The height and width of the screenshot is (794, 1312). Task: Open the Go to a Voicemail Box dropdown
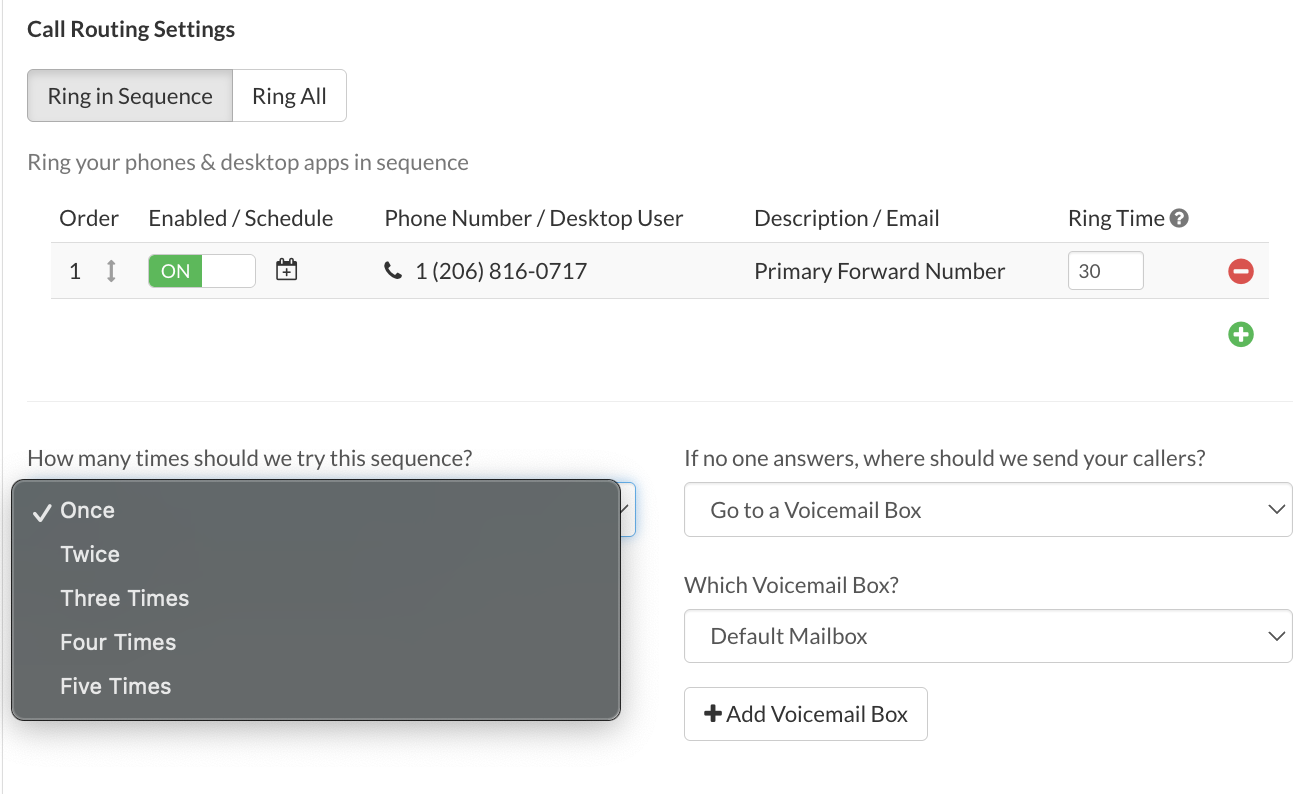988,510
